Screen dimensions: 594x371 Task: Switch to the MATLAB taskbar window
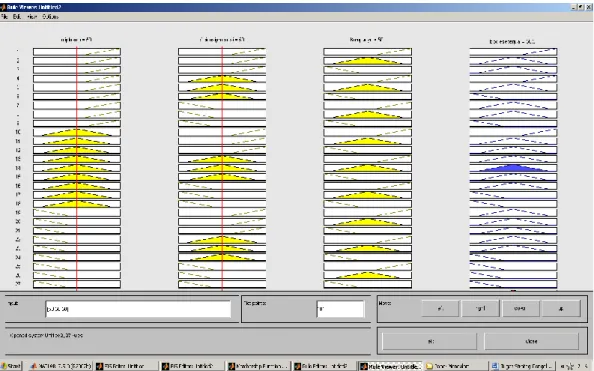coord(61,366)
